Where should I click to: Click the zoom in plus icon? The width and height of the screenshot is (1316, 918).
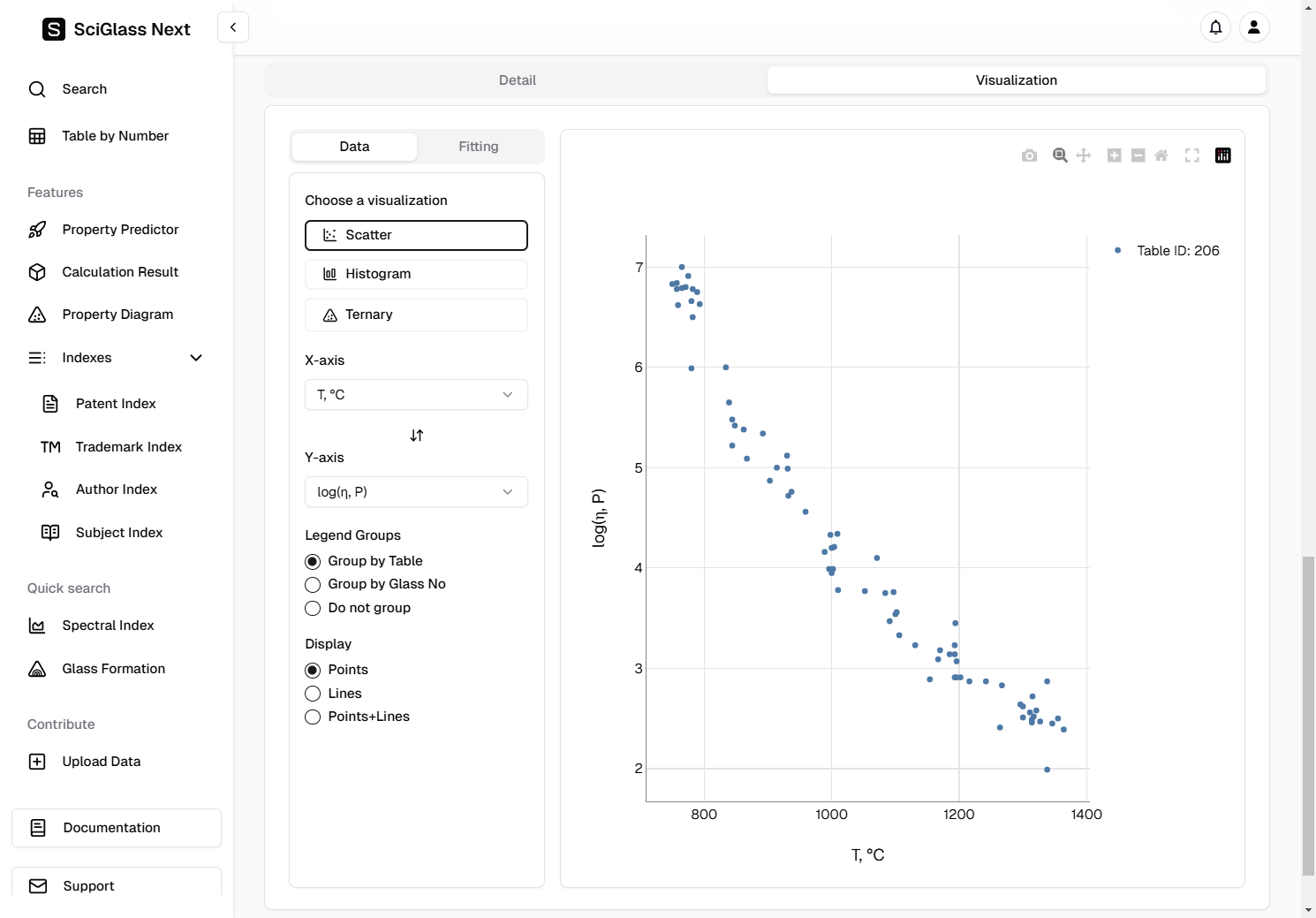tap(1115, 156)
